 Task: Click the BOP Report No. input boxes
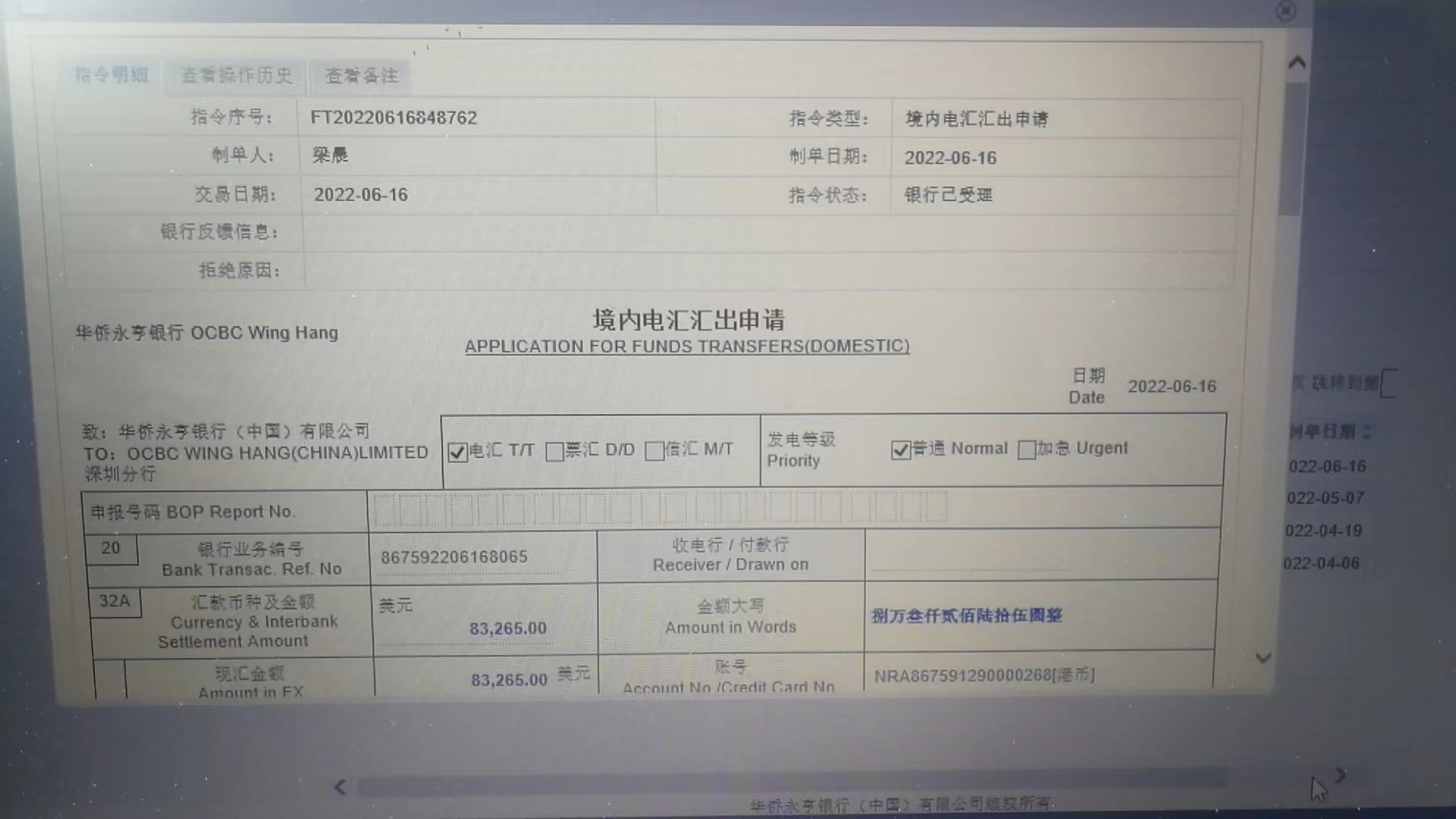(x=660, y=508)
